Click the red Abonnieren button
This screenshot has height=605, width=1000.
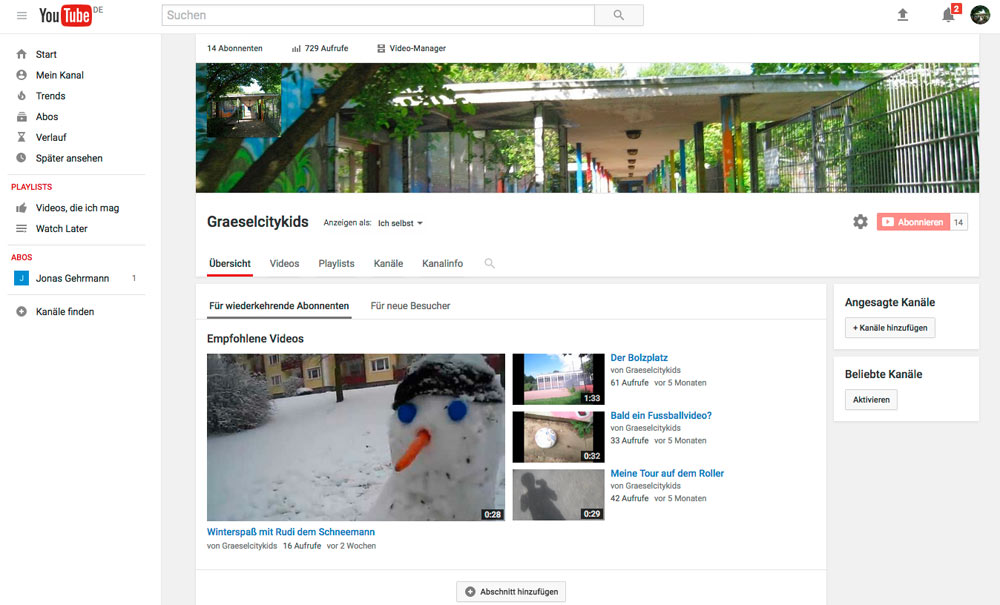[913, 222]
